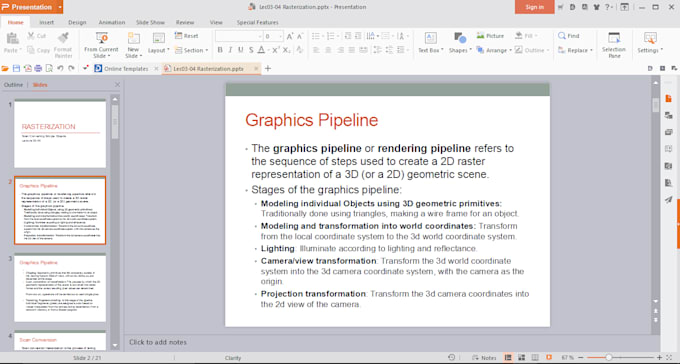Click the Redo arrow
The width and height of the screenshot is (680, 364).
[x=72, y=69]
